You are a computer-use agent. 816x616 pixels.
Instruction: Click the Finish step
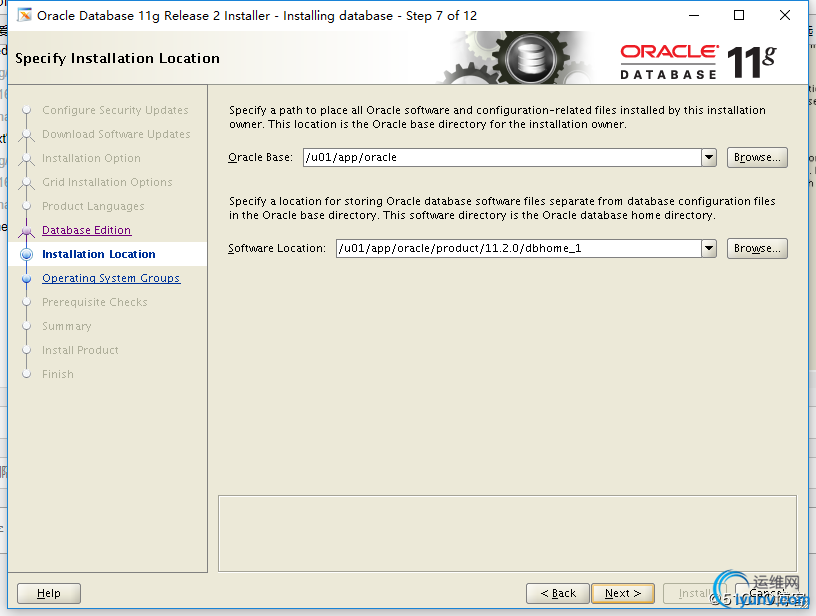click(x=58, y=374)
